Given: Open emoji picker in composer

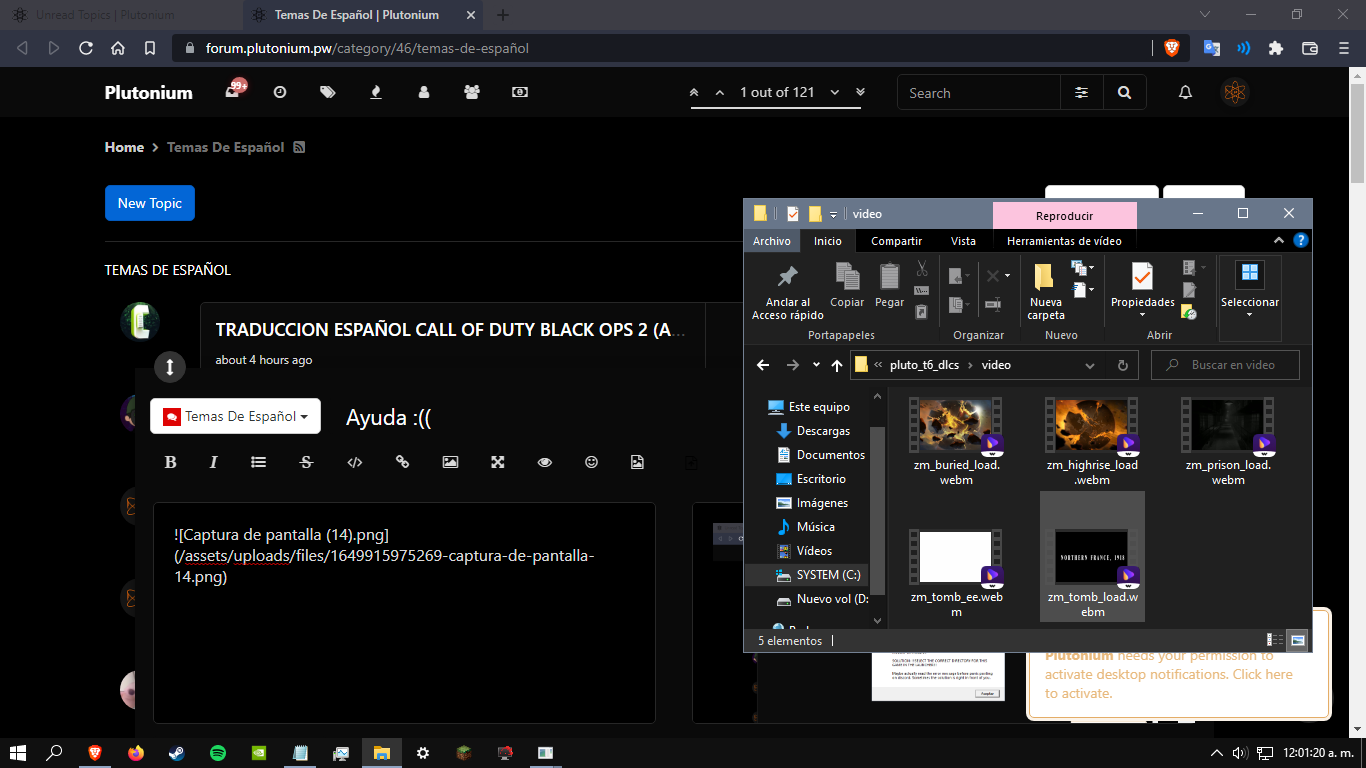Looking at the screenshot, I should point(591,462).
